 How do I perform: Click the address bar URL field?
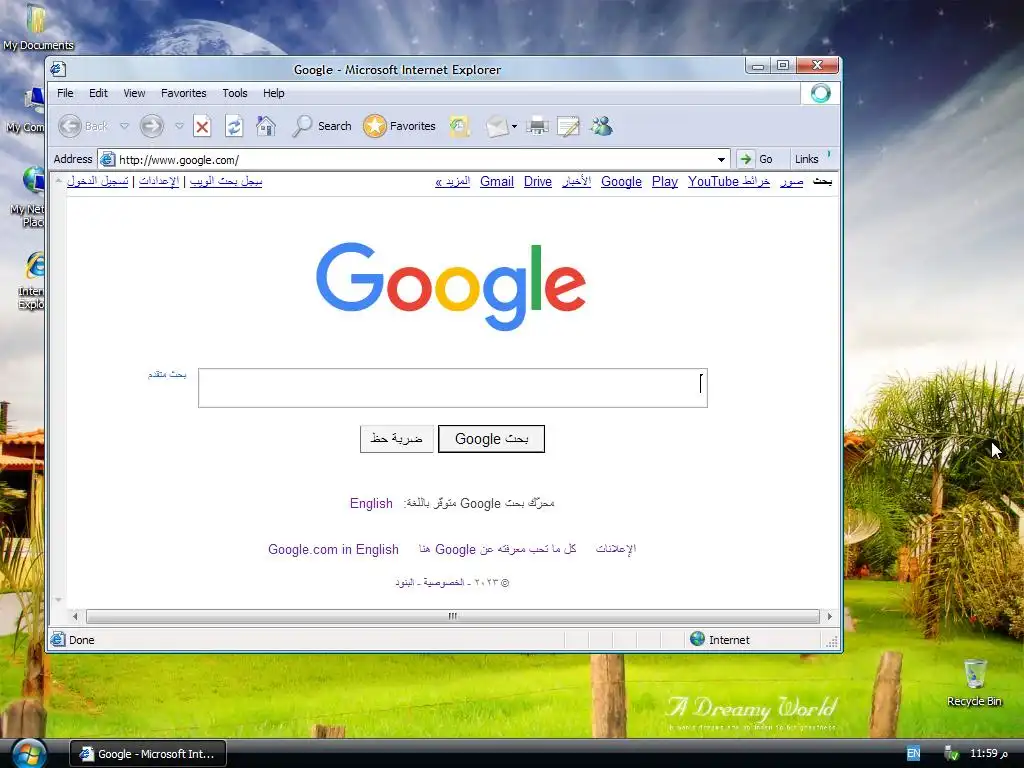pos(415,159)
